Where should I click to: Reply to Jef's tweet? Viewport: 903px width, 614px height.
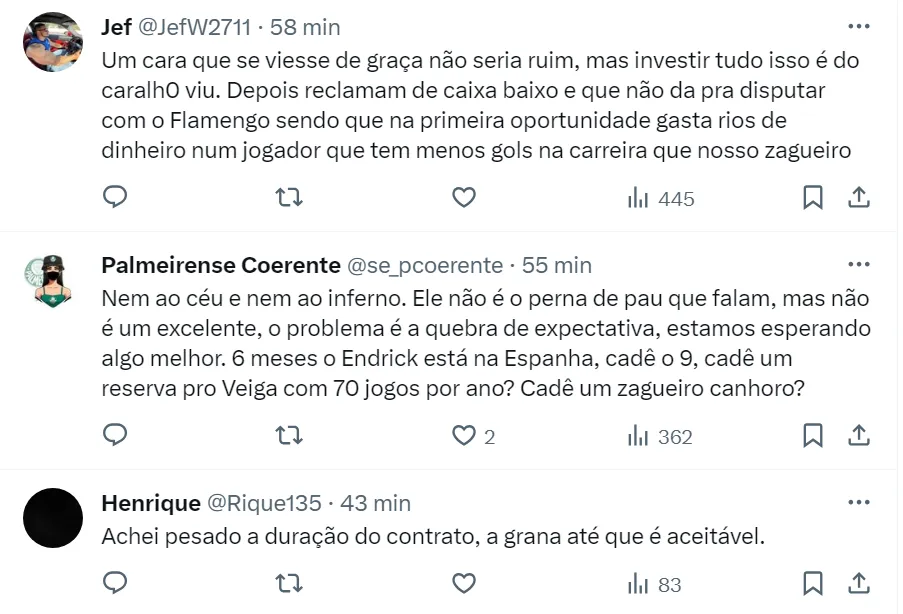click(116, 198)
